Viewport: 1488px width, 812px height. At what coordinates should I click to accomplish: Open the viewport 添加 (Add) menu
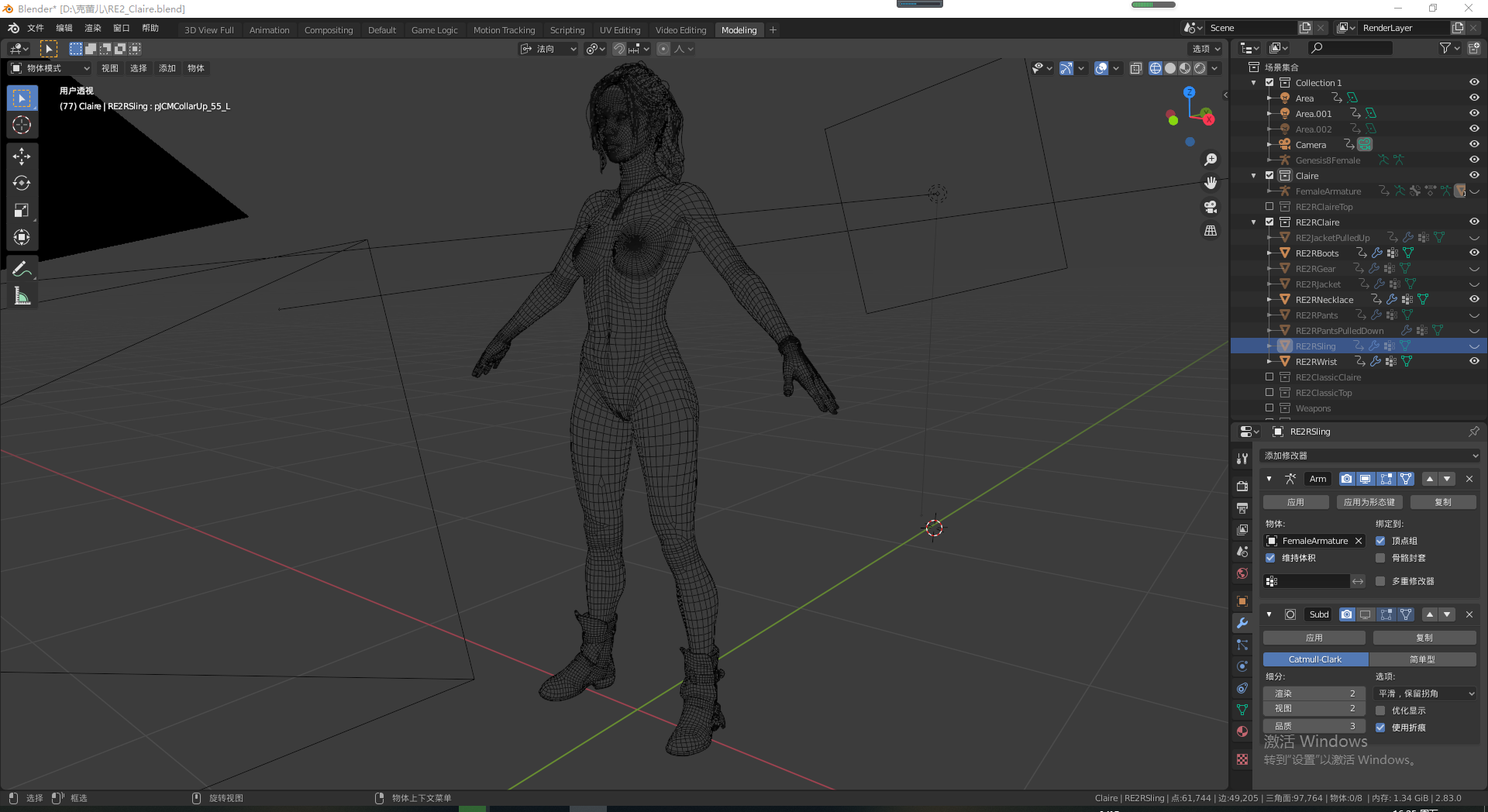(x=167, y=68)
